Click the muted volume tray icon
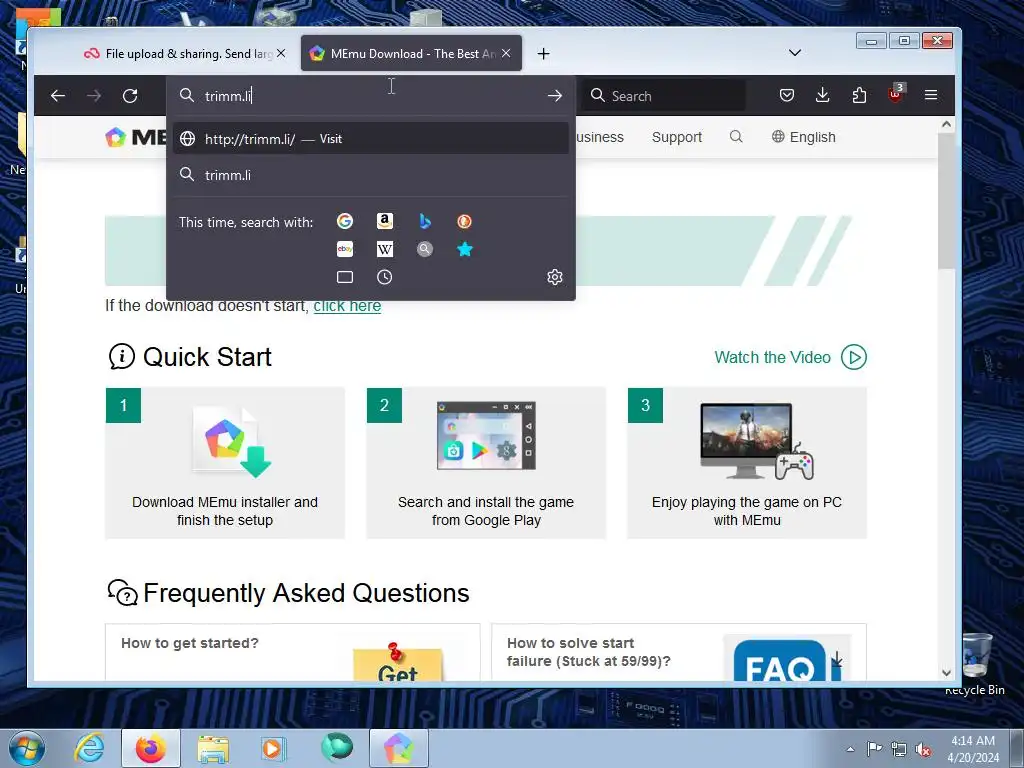Viewport: 1024px width, 768px height. [923, 749]
